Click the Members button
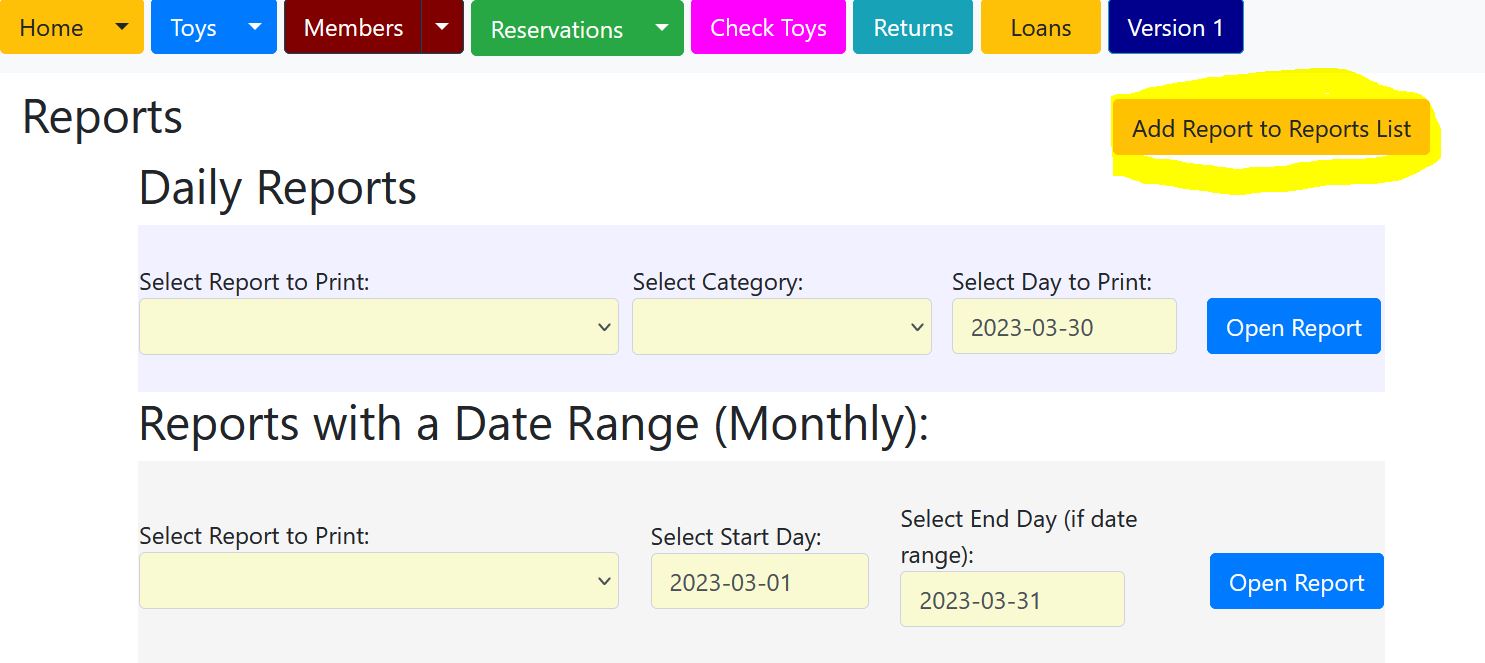 [x=353, y=27]
